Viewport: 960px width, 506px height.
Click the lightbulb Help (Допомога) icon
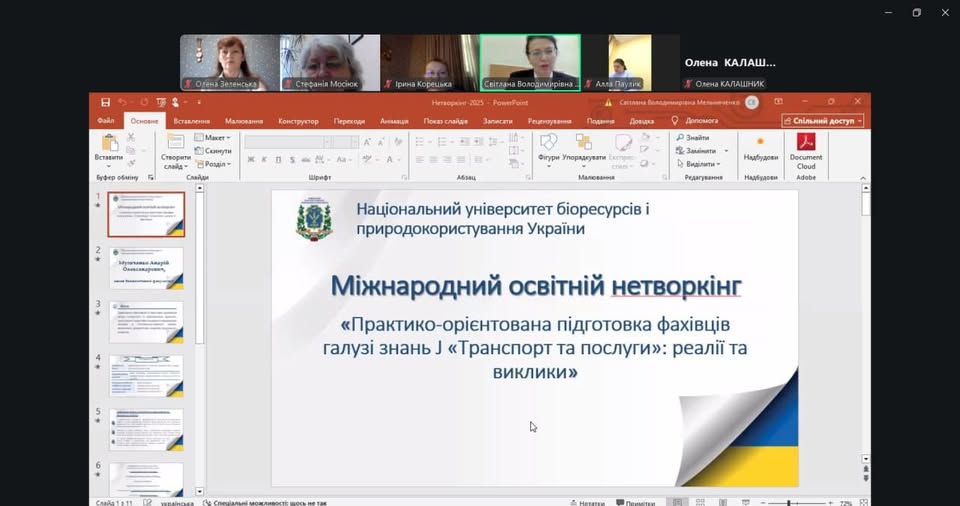(x=675, y=121)
